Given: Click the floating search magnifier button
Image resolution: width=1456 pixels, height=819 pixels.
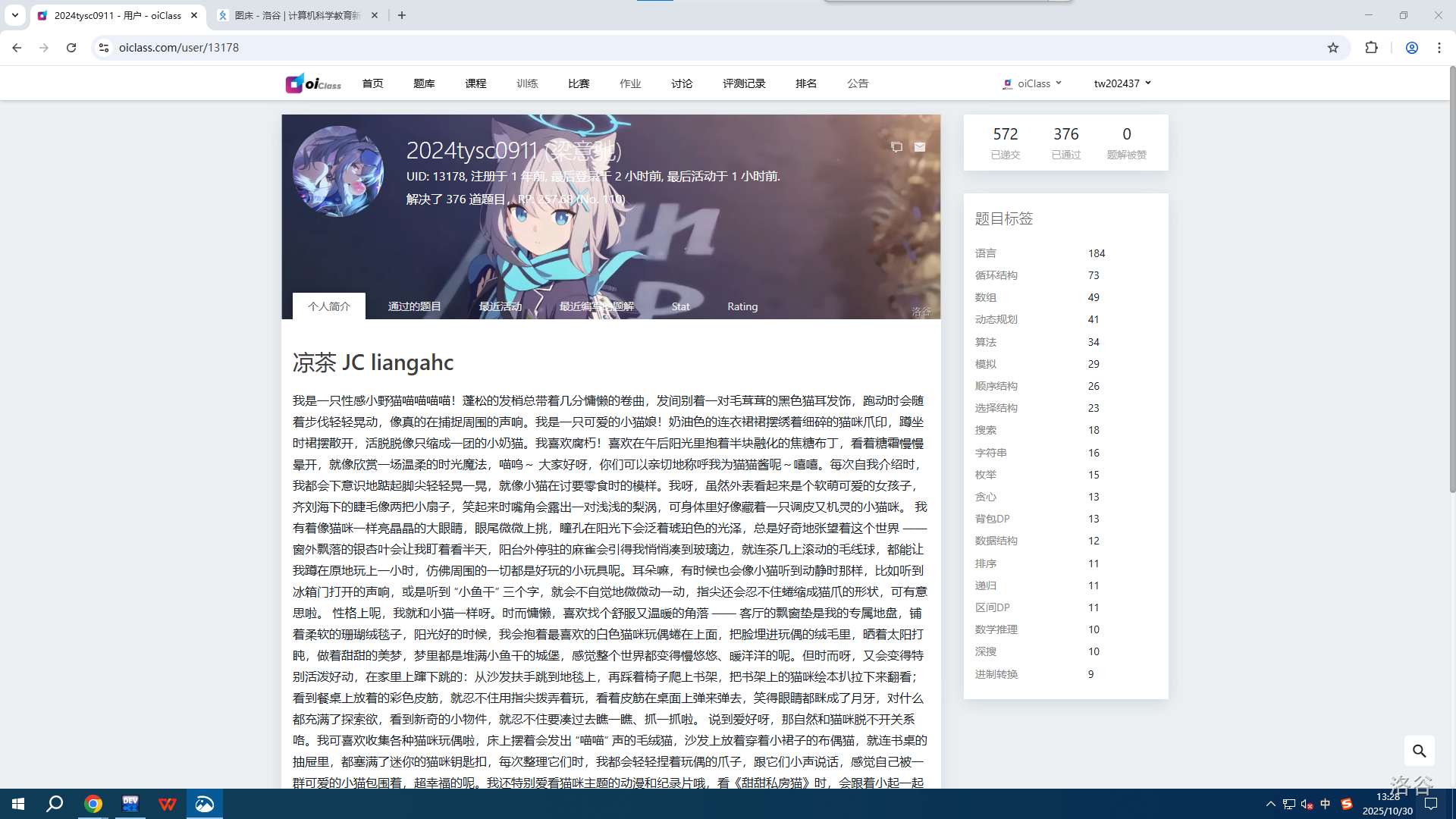Looking at the screenshot, I should click(1419, 751).
